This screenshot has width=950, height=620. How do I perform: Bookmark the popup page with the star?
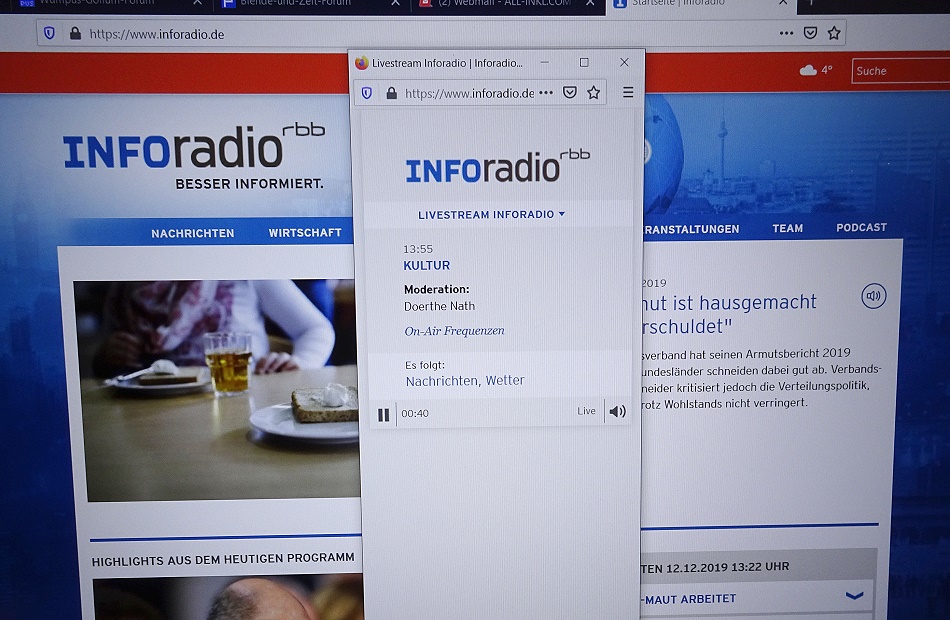pyautogui.click(x=594, y=92)
